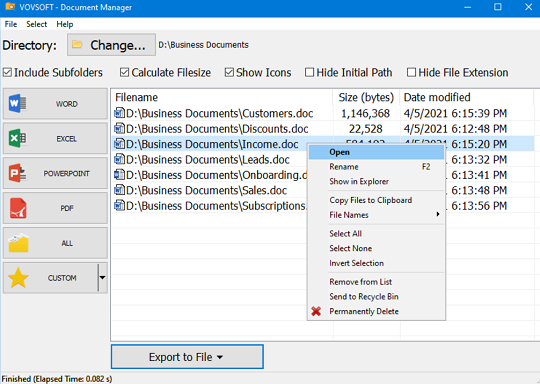
Task: Click the Change... directory button
Action: [111, 45]
